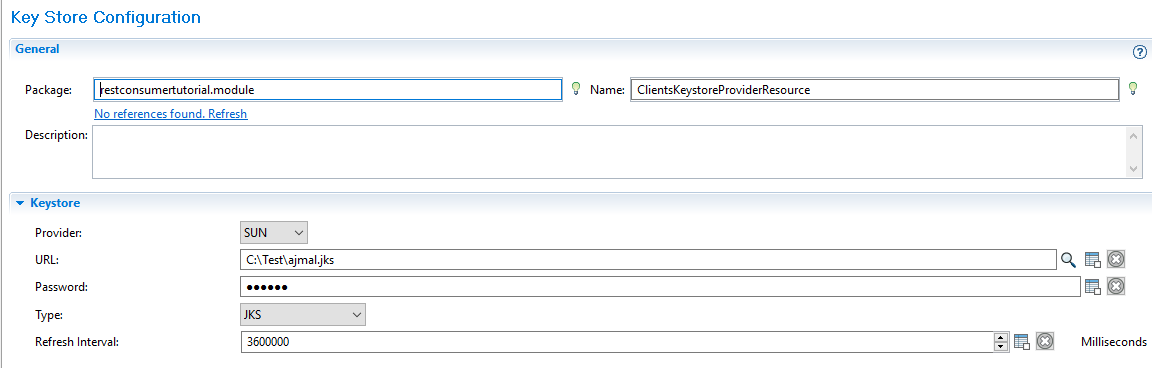Clear the Refresh Interval with X icon
Screen dimensions: 1152x368
(1045, 342)
